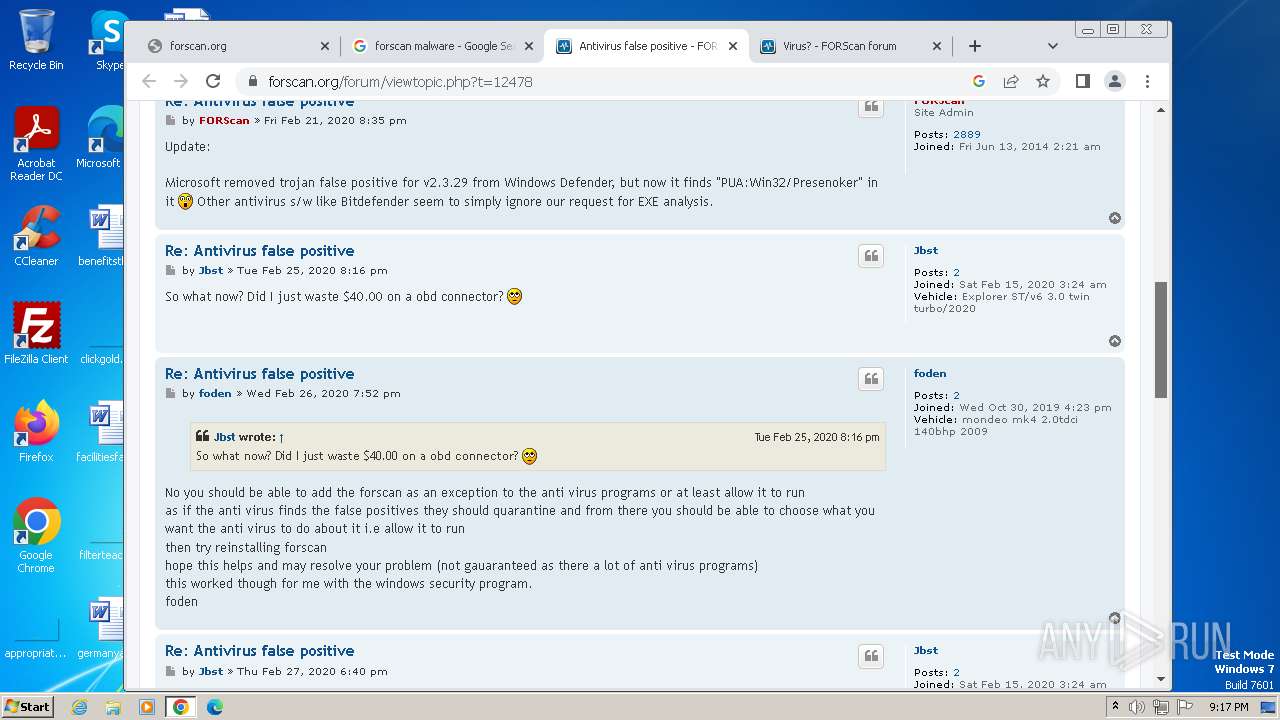
Task: Reload the current forum page
Action: pyautogui.click(x=213, y=81)
